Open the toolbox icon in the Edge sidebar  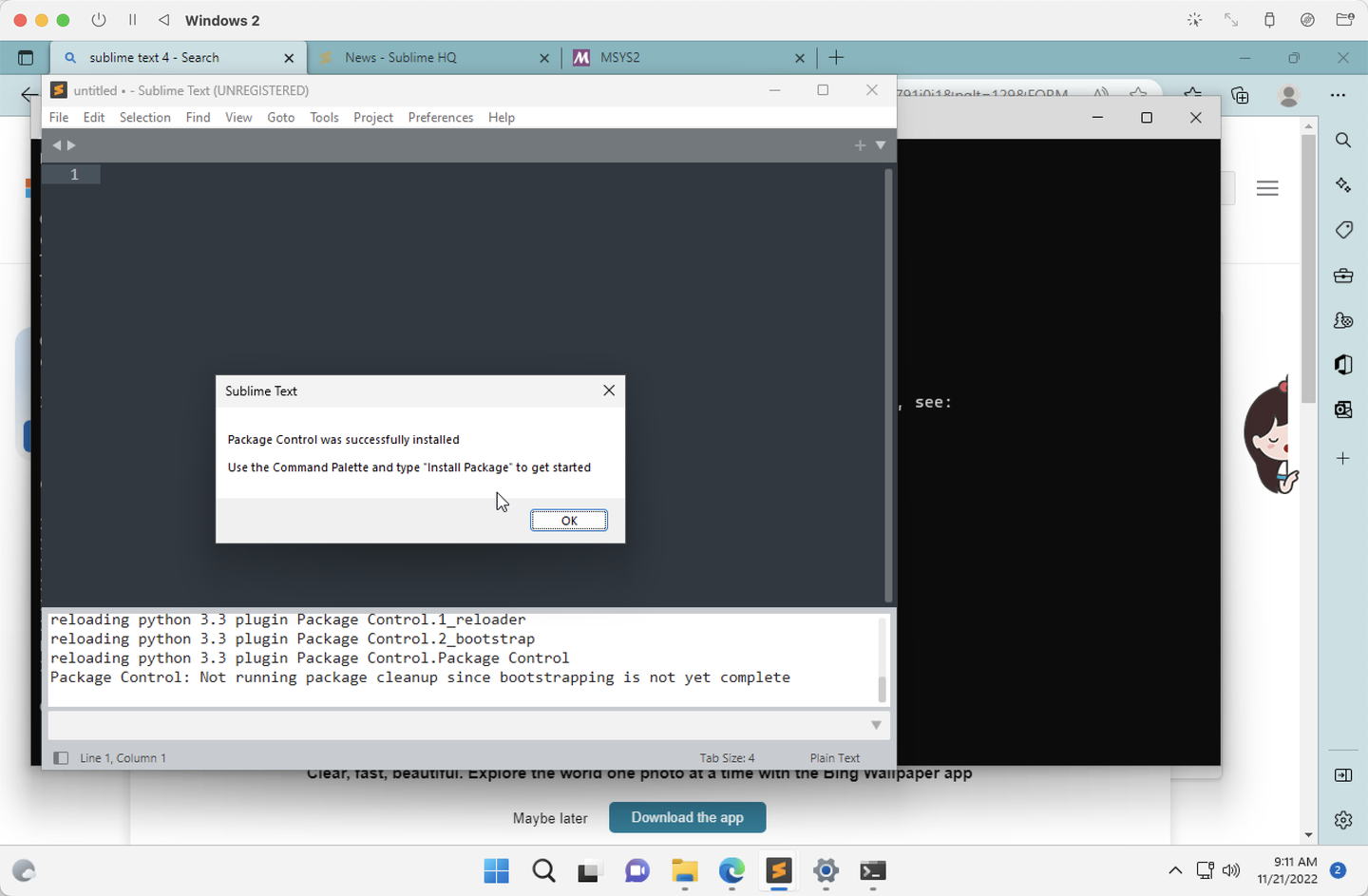[x=1342, y=276]
